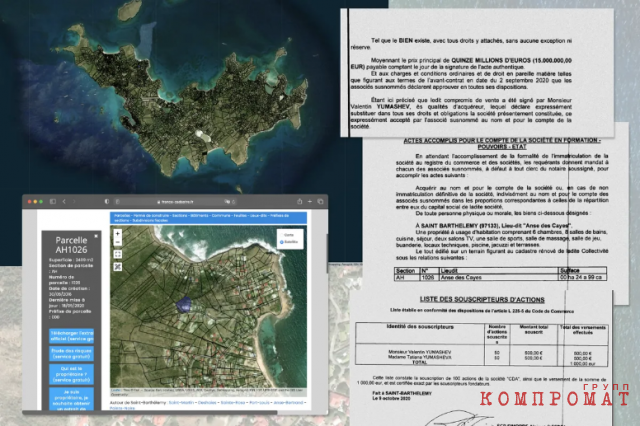Click the map tool icon below fullscreen

(x=118, y=267)
